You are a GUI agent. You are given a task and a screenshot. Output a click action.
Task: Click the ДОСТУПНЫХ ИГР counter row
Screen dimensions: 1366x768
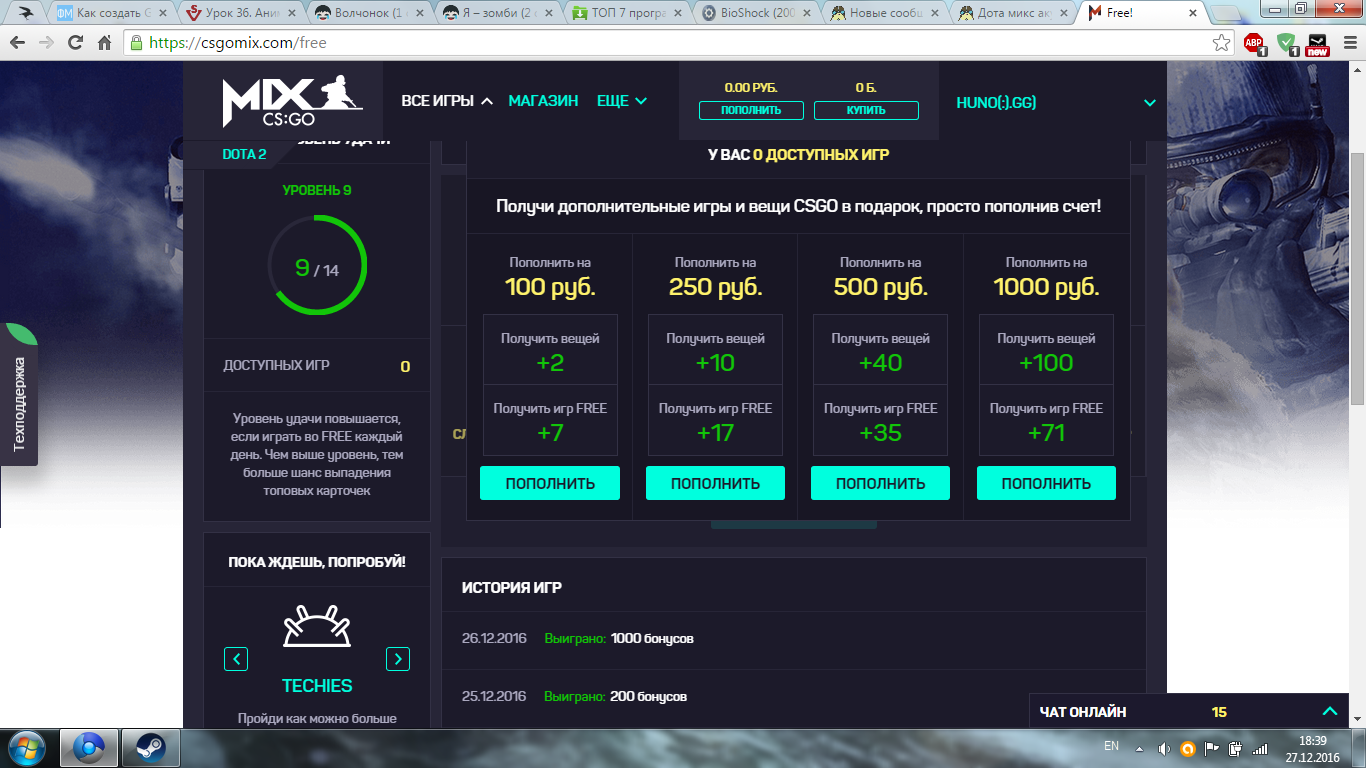click(x=317, y=366)
